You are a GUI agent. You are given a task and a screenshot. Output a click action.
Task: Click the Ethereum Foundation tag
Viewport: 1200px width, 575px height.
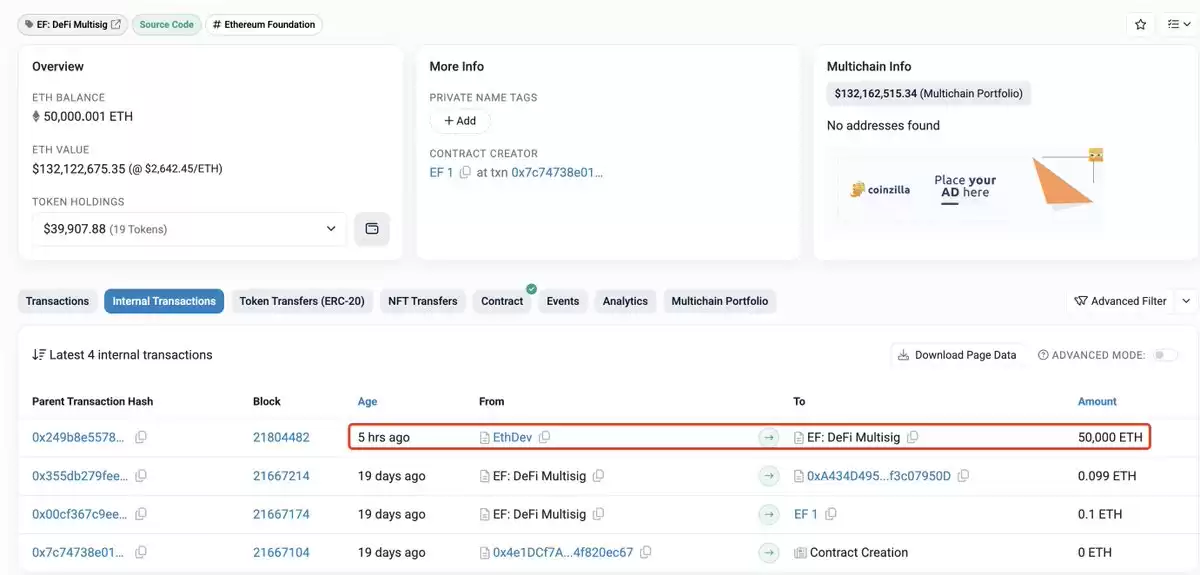pyautogui.click(x=264, y=24)
